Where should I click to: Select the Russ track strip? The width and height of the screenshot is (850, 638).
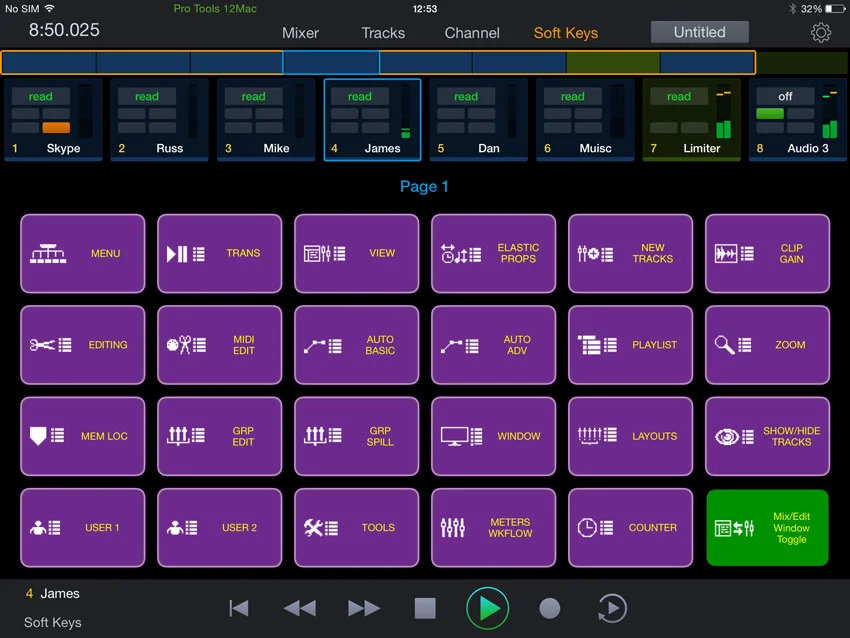click(x=159, y=120)
